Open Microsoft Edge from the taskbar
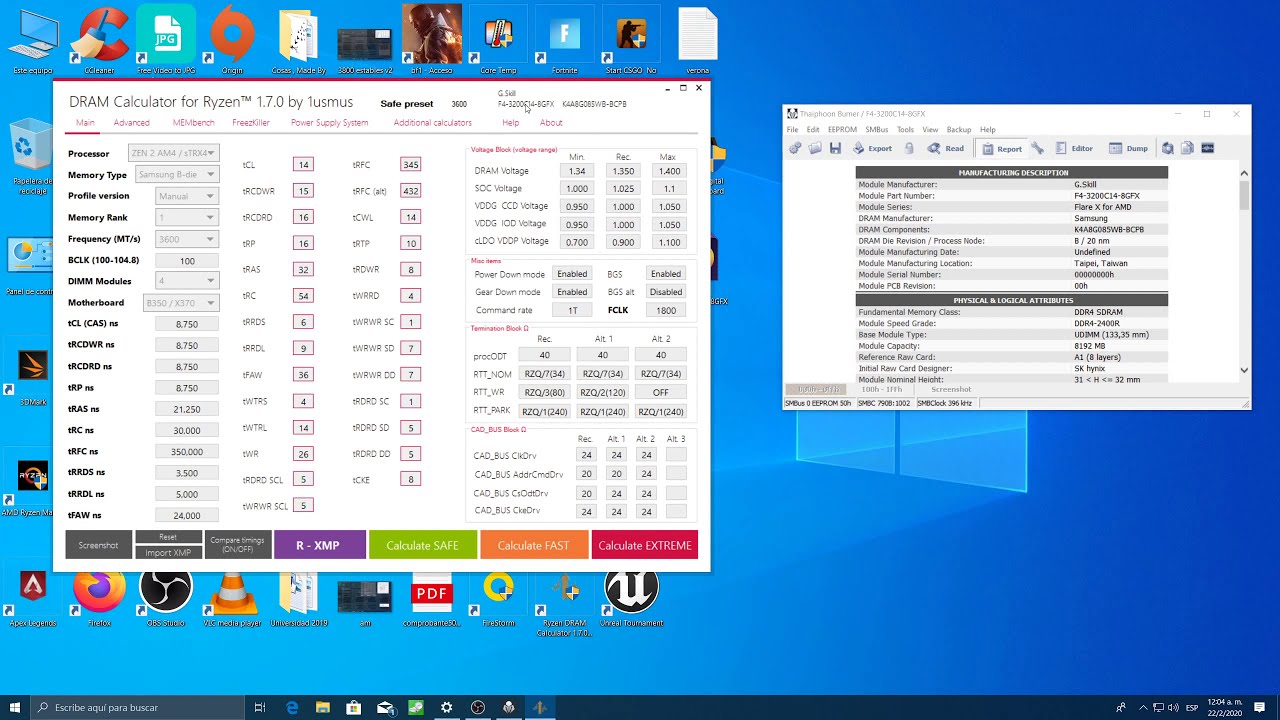Image resolution: width=1280 pixels, height=720 pixels. tap(292, 707)
